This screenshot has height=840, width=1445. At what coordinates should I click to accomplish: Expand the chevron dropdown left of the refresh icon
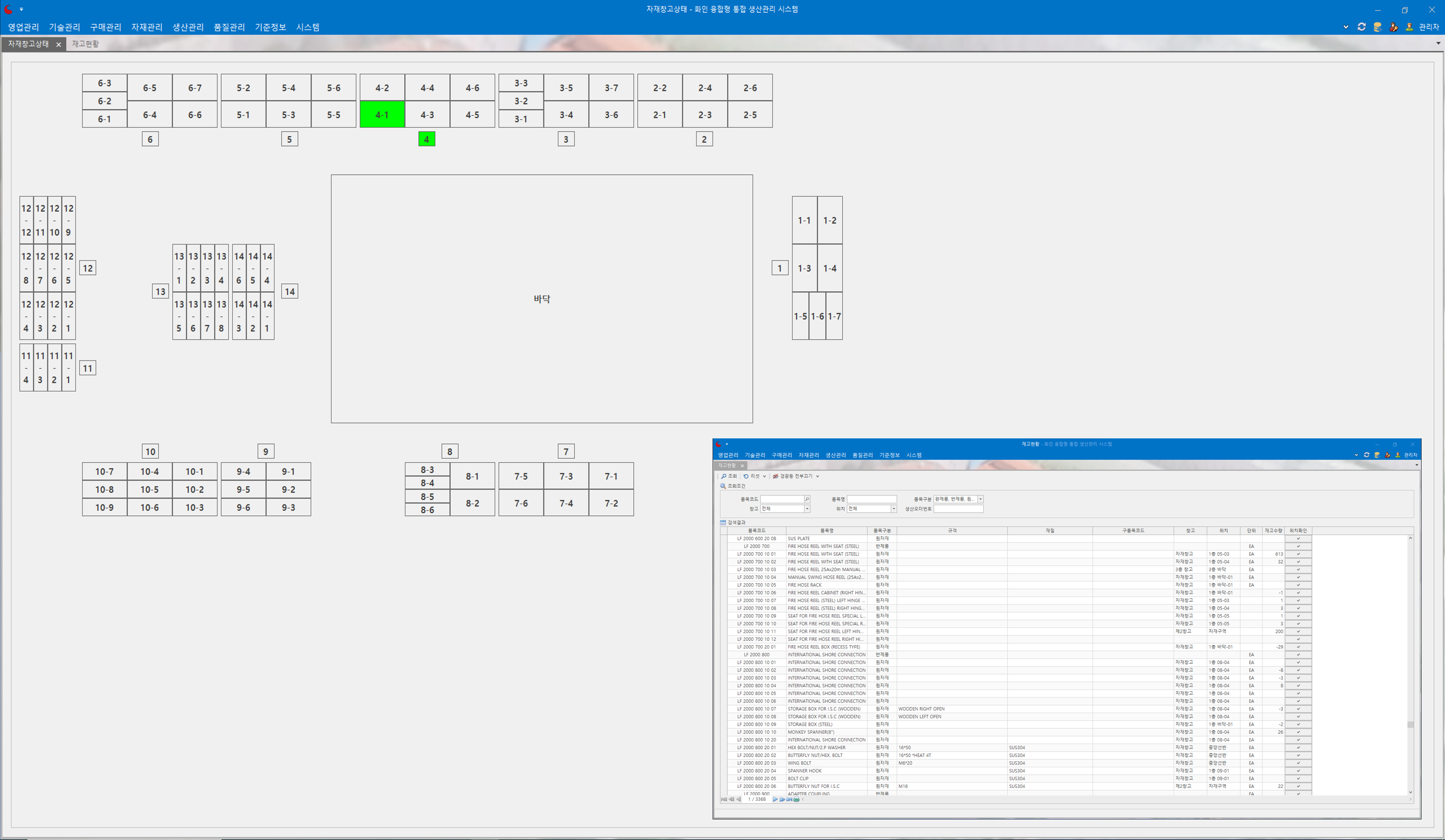coord(1346,27)
